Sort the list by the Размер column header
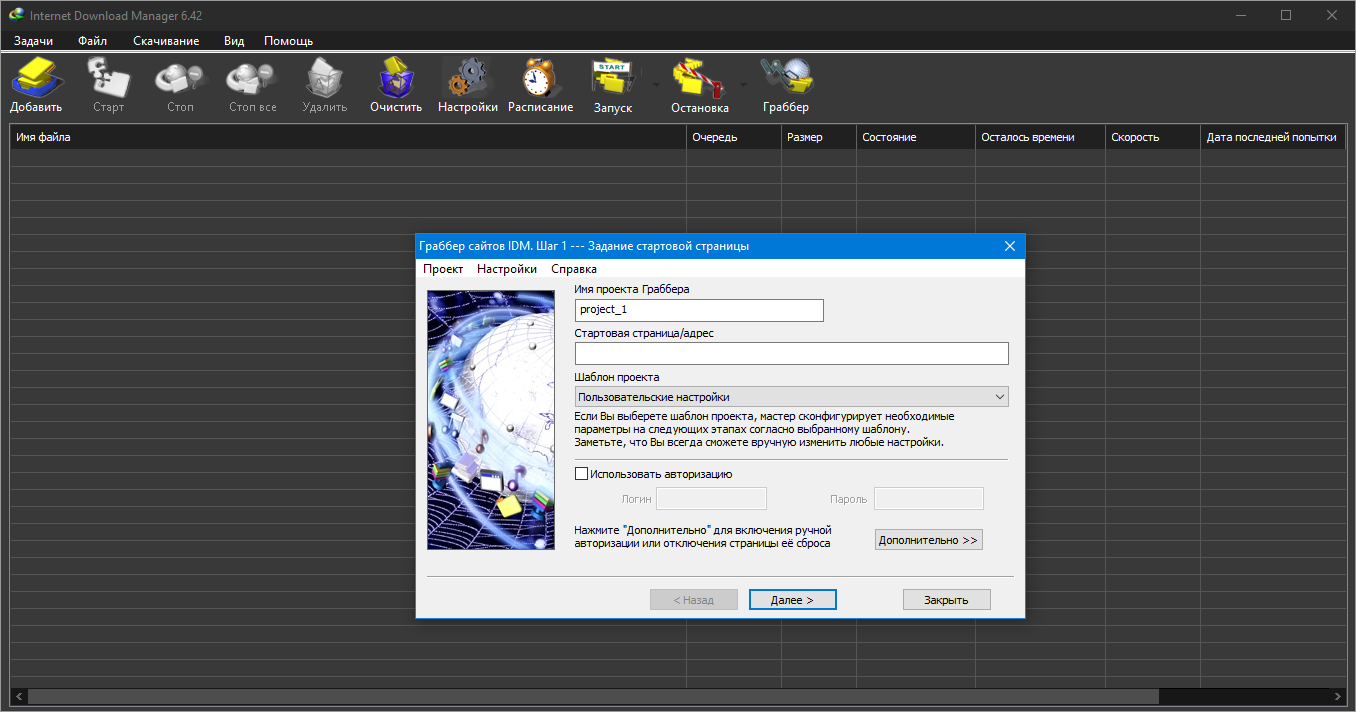This screenshot has width=1356, height=712. (818, 137)
